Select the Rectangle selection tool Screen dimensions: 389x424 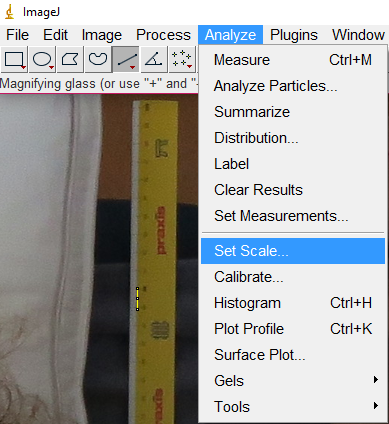click(x=14, y=60)
